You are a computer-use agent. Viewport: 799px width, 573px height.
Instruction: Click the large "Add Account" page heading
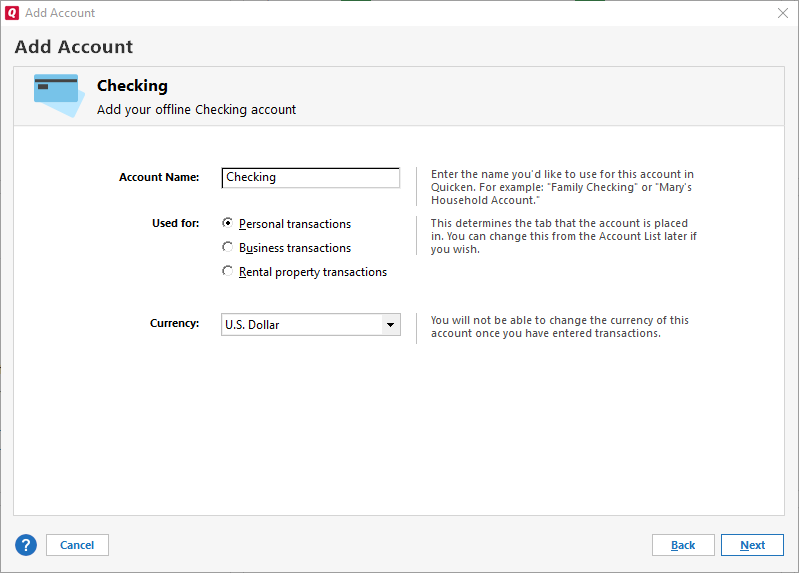click(x=74, y=47)
